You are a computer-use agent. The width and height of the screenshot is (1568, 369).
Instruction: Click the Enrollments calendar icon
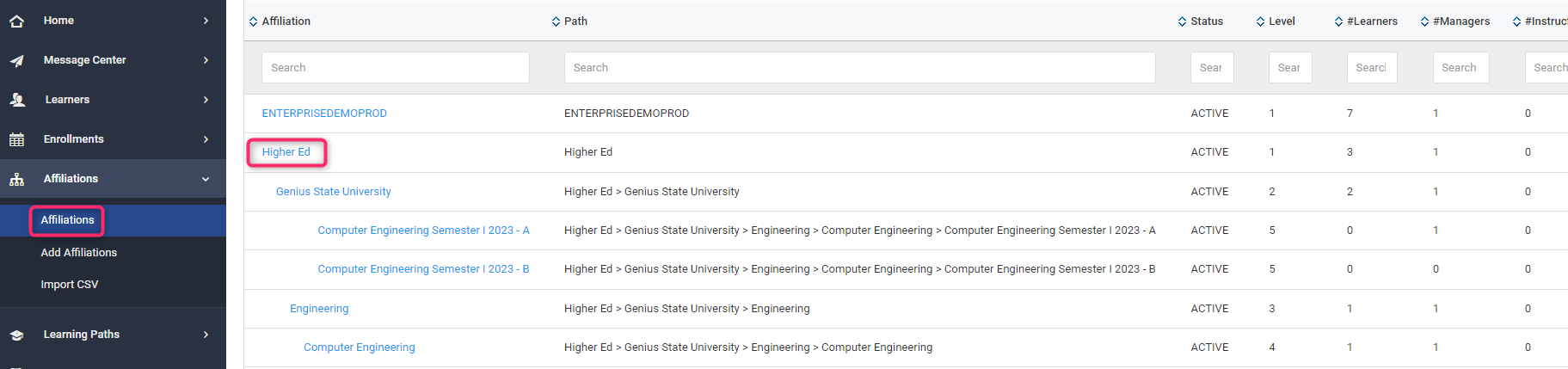[16, 139]
